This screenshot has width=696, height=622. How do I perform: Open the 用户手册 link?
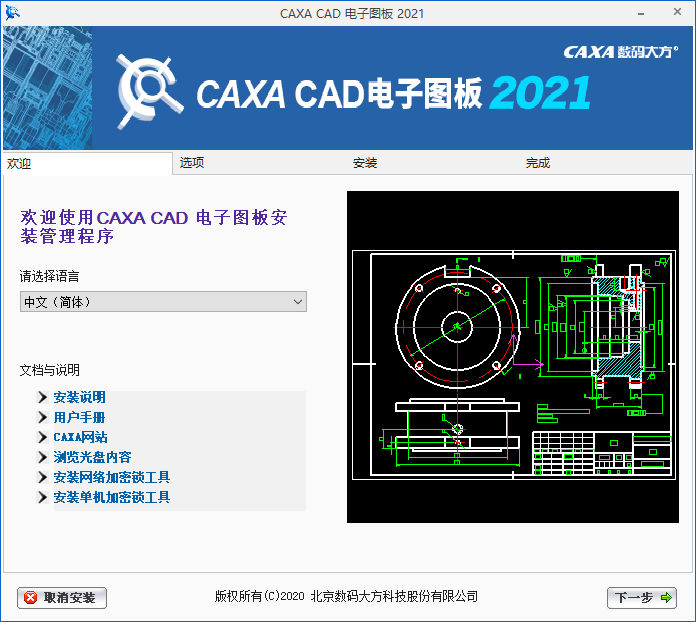click(79, 418)
